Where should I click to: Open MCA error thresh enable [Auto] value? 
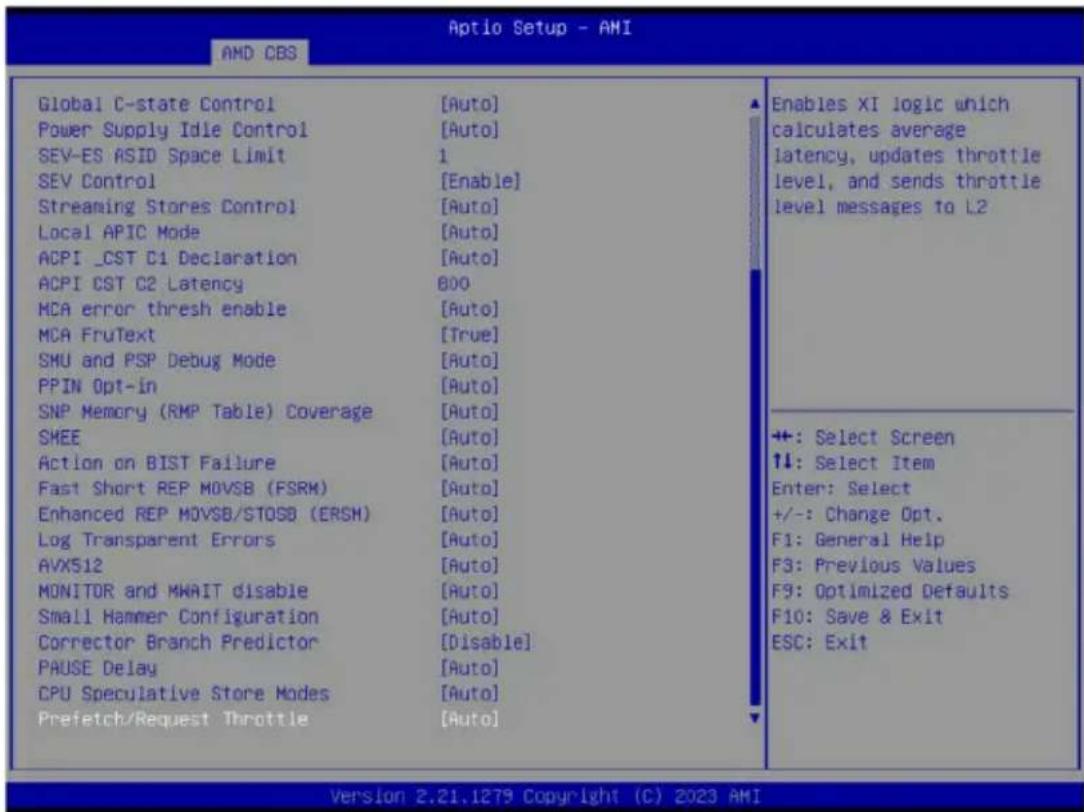click(469, 309)
